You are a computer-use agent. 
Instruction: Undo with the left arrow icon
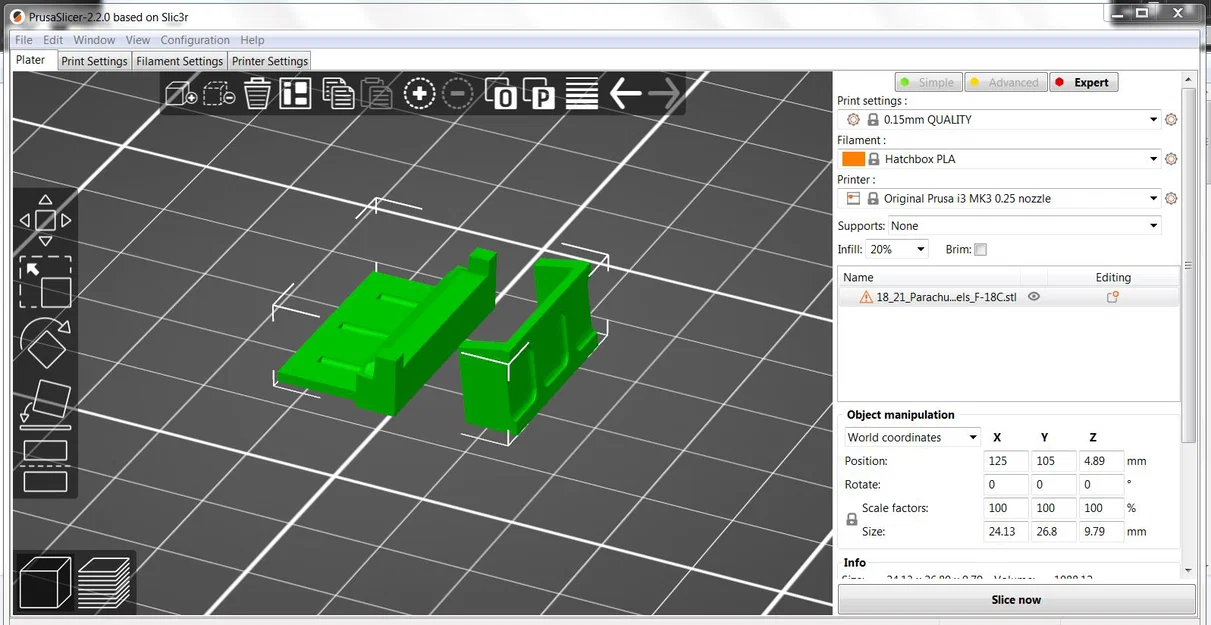[x=625, y=95]
